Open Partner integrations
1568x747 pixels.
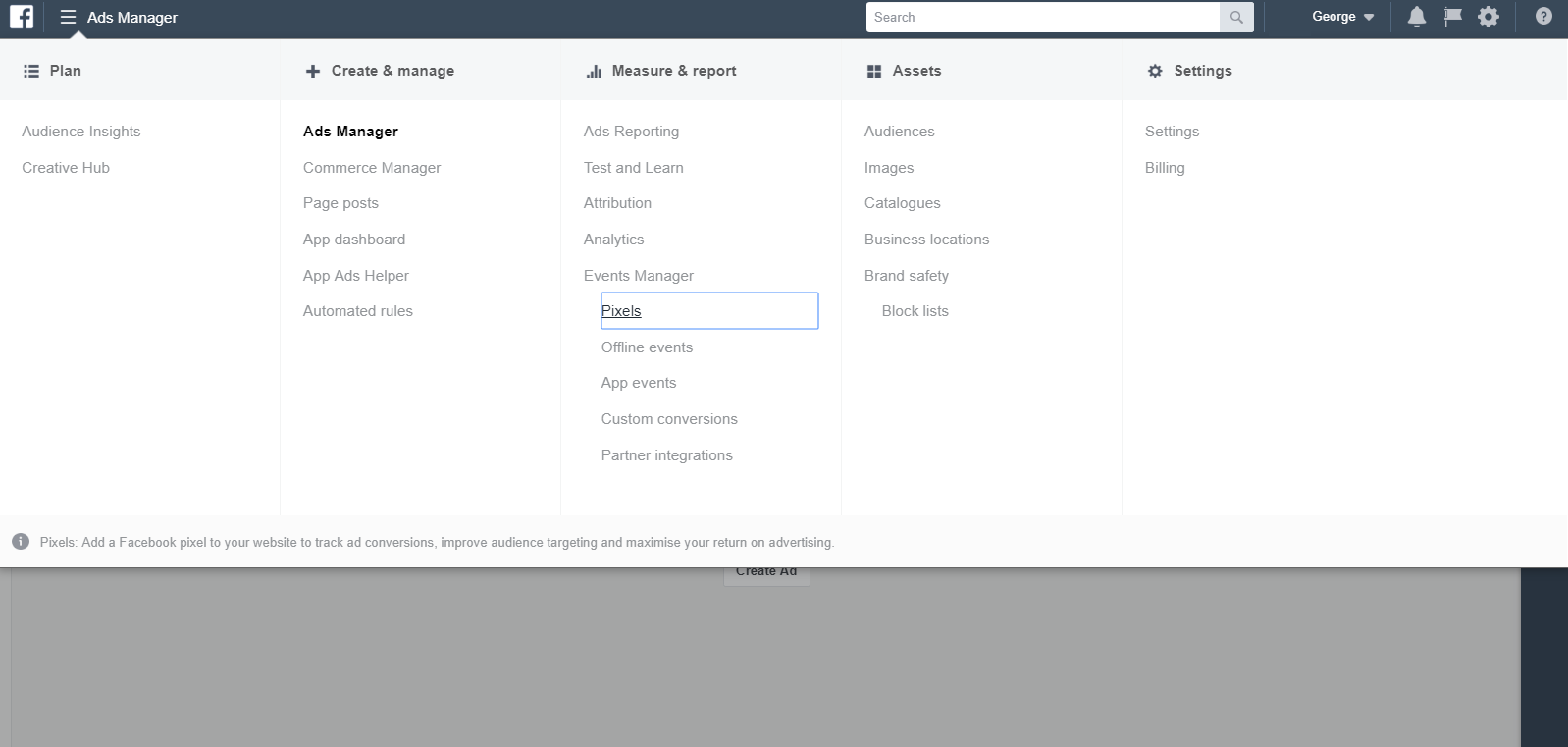pyautogui.click(x=667, y=455)
